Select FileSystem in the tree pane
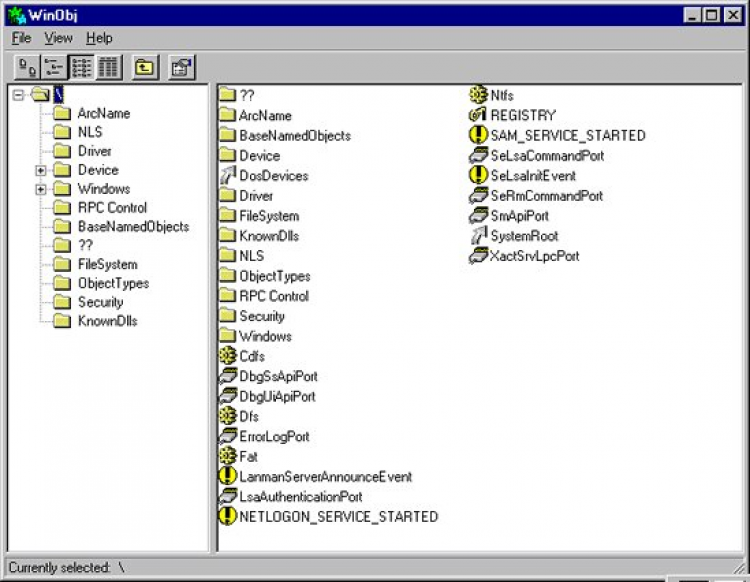Image resolution: width=750 pixels, height=582 pixels. click(x=108, y=264)
